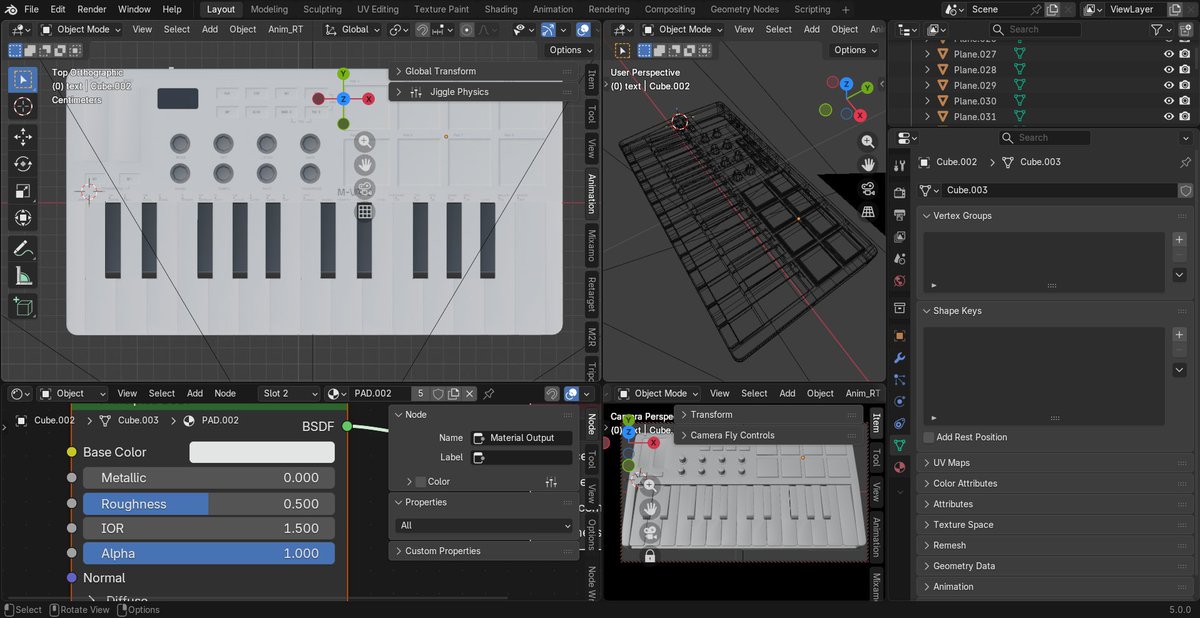Open the Modifiers properties wrench tab
The height and width of the screenshot is (618, 1200).
click(x=899, y=358)
